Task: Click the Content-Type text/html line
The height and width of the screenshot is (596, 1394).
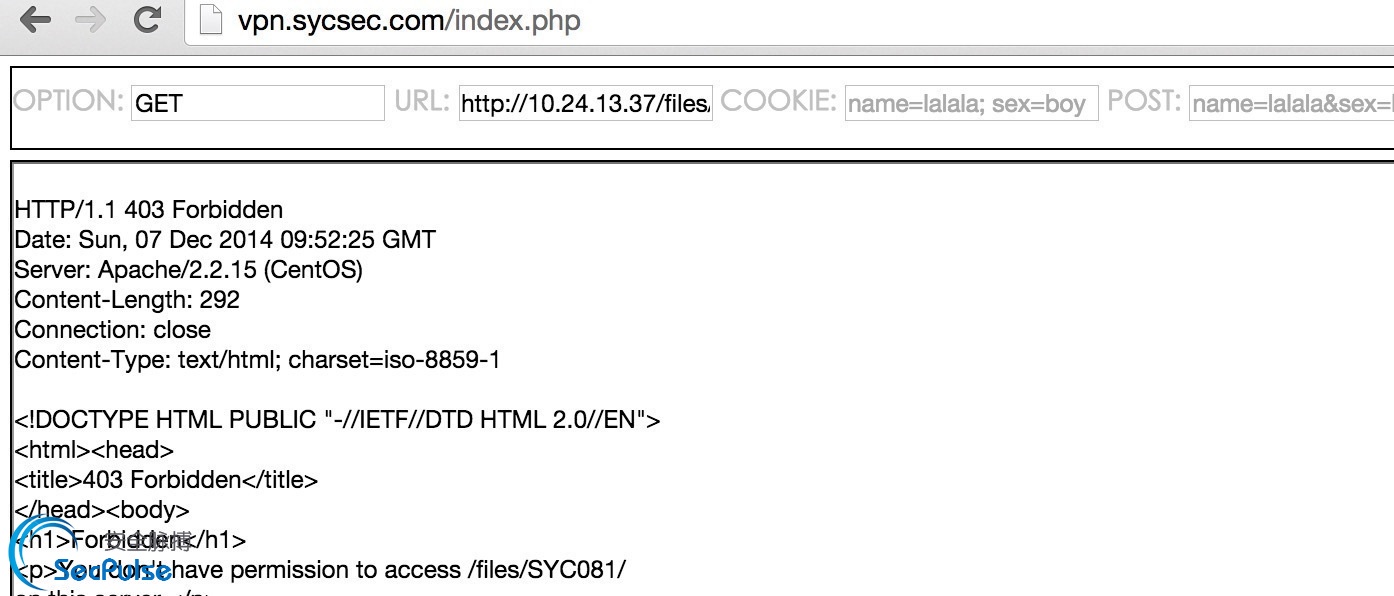Action: [257, 360]
